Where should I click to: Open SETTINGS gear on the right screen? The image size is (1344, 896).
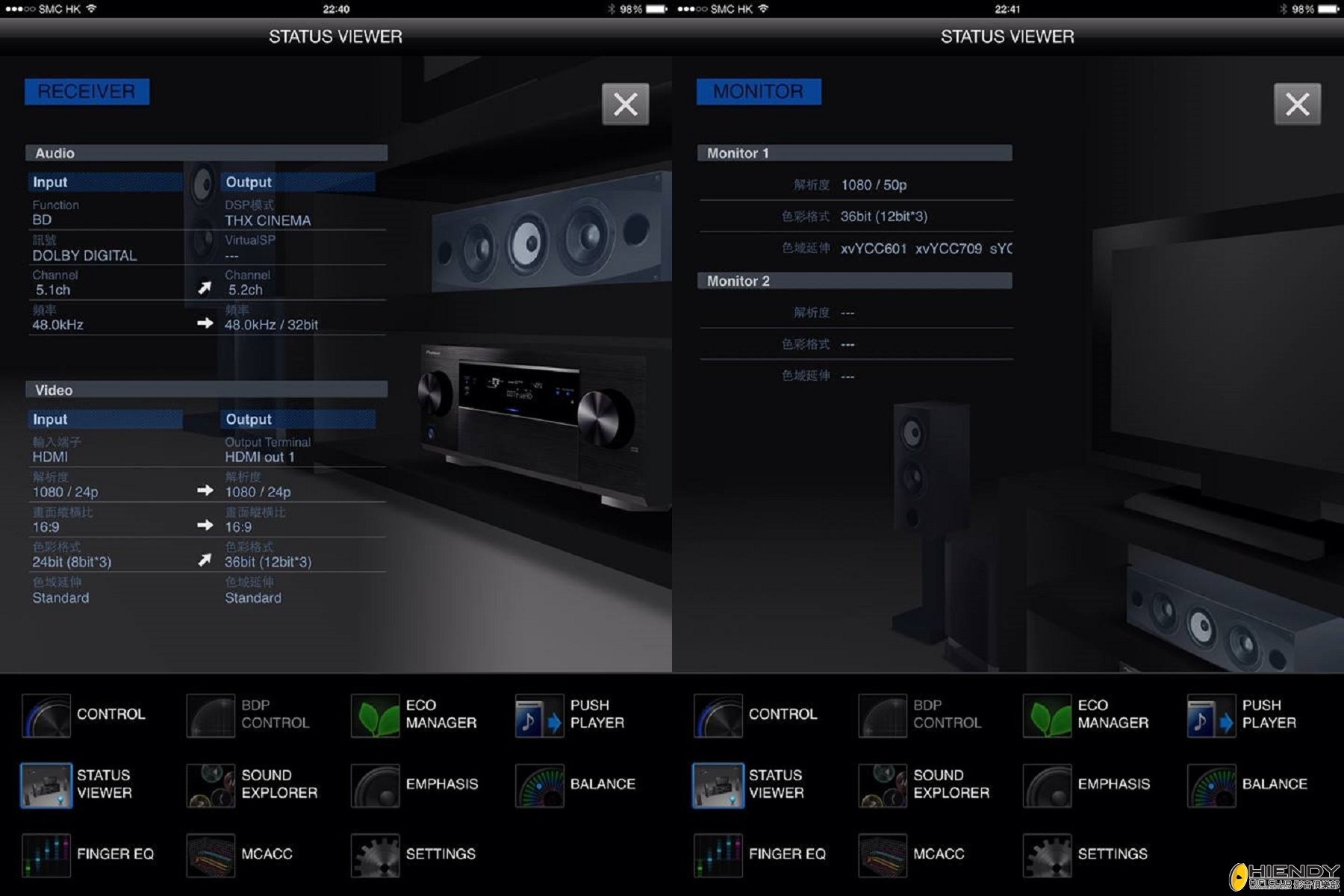[1048, 855]
